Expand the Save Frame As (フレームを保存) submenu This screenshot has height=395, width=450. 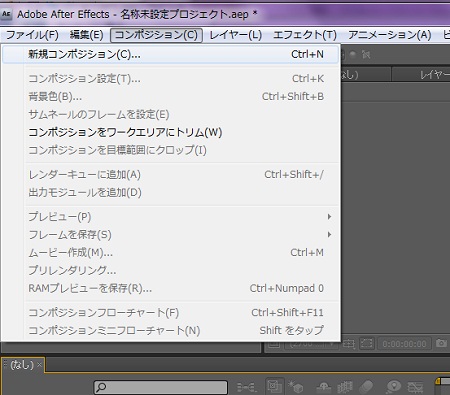pos(170,235)
